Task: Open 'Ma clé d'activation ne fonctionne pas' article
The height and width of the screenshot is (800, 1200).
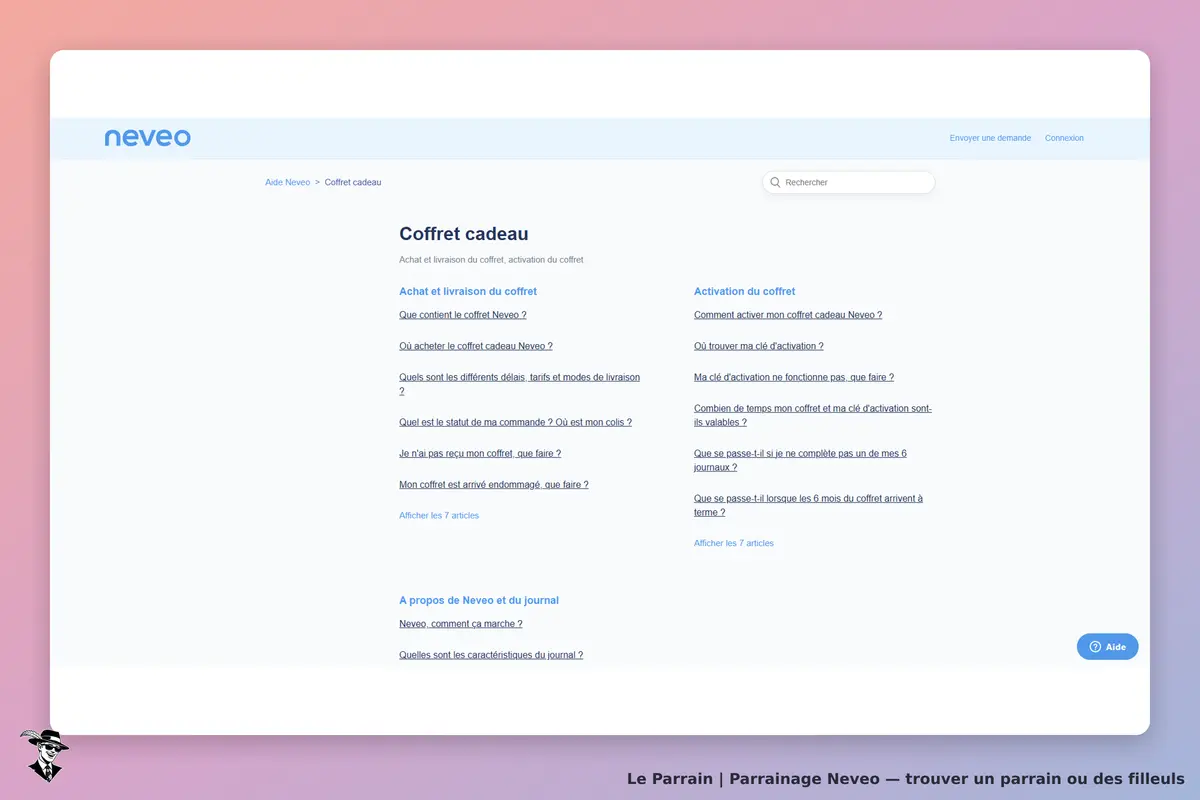Action: click(794, 378)
